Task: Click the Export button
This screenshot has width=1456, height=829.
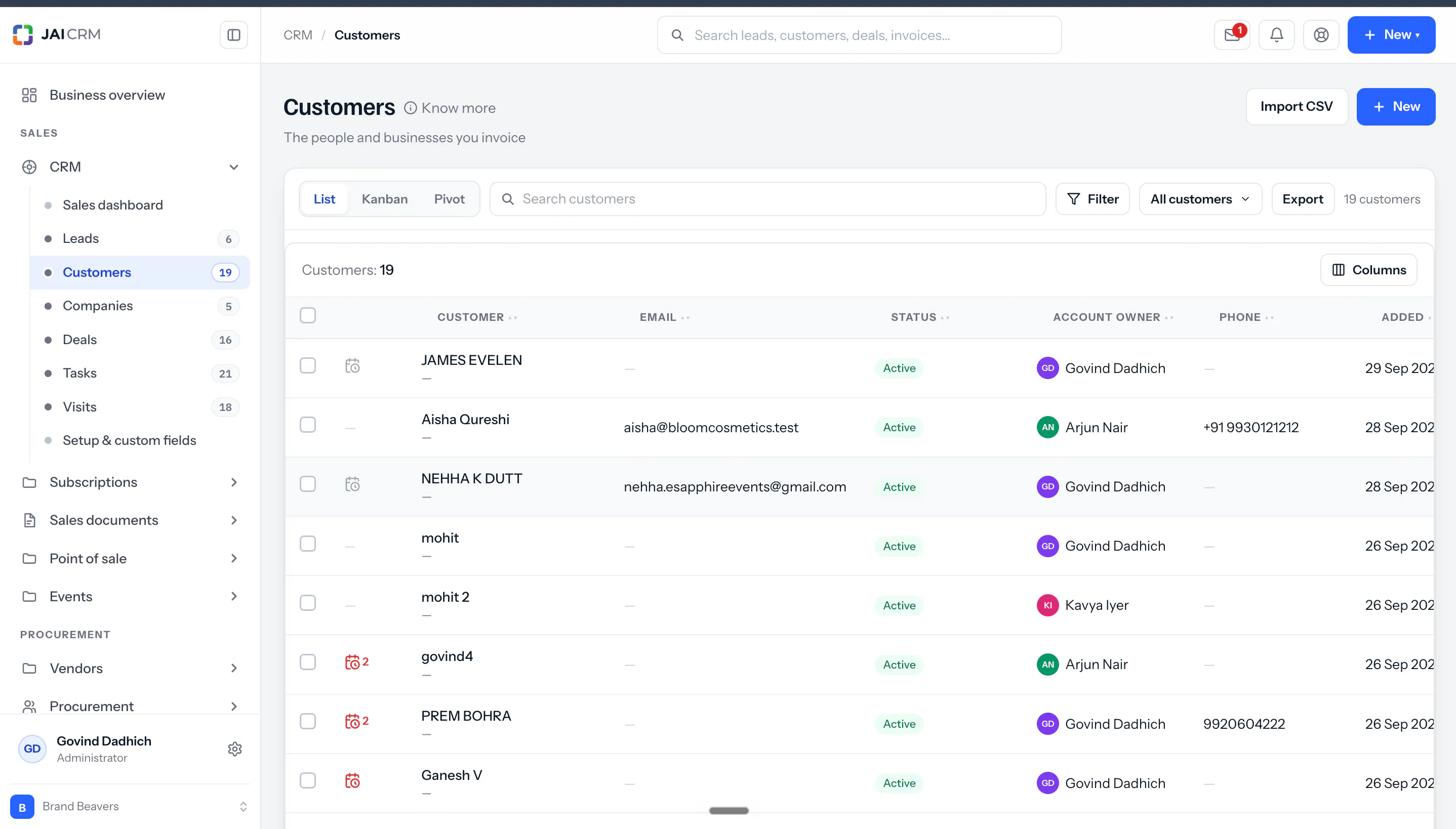Action: pyautogui.click(x=1302, y=199)
